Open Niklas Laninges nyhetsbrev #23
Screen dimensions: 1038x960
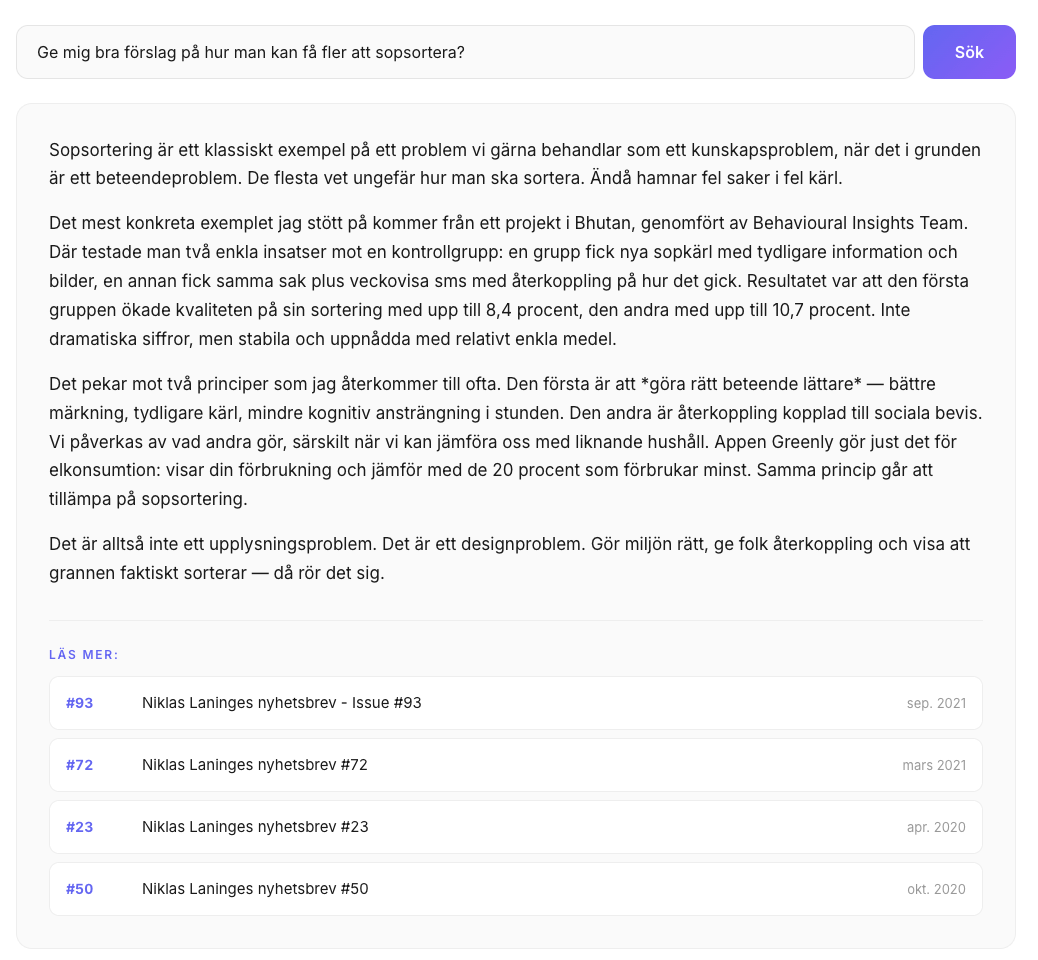coord(515,827)
